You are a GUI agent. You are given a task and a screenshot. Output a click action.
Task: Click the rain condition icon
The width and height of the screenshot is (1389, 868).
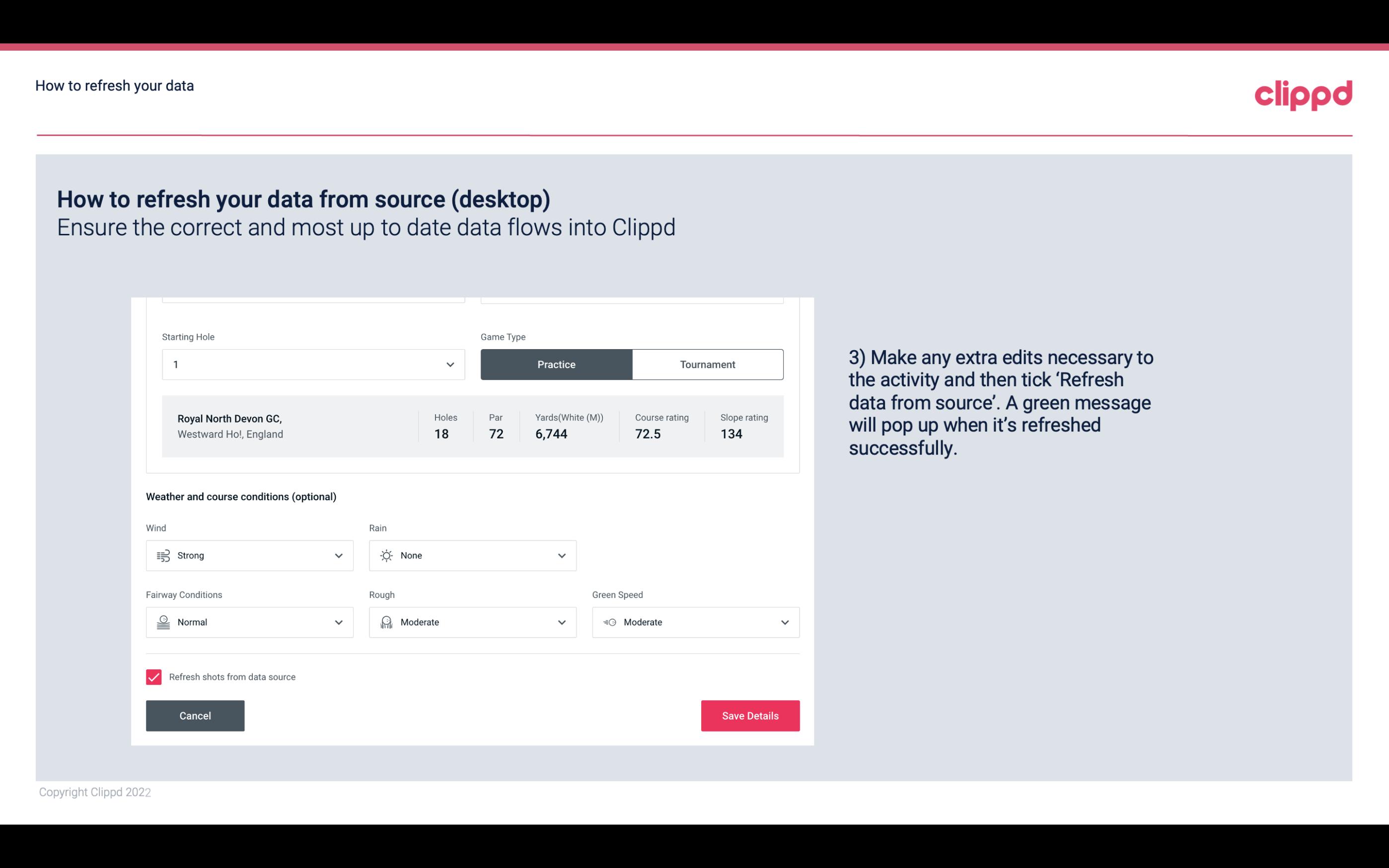pos(387,555)
